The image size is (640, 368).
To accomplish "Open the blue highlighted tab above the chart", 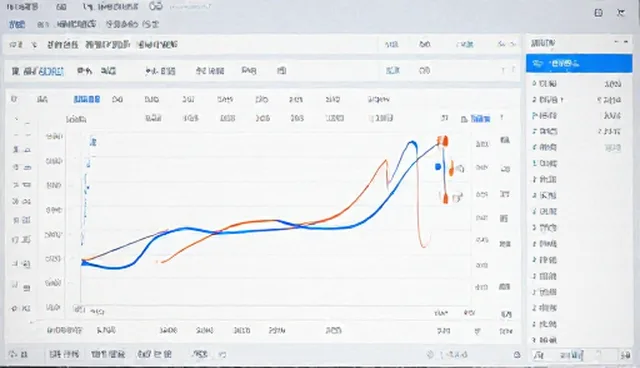I will tap(87, 99).
